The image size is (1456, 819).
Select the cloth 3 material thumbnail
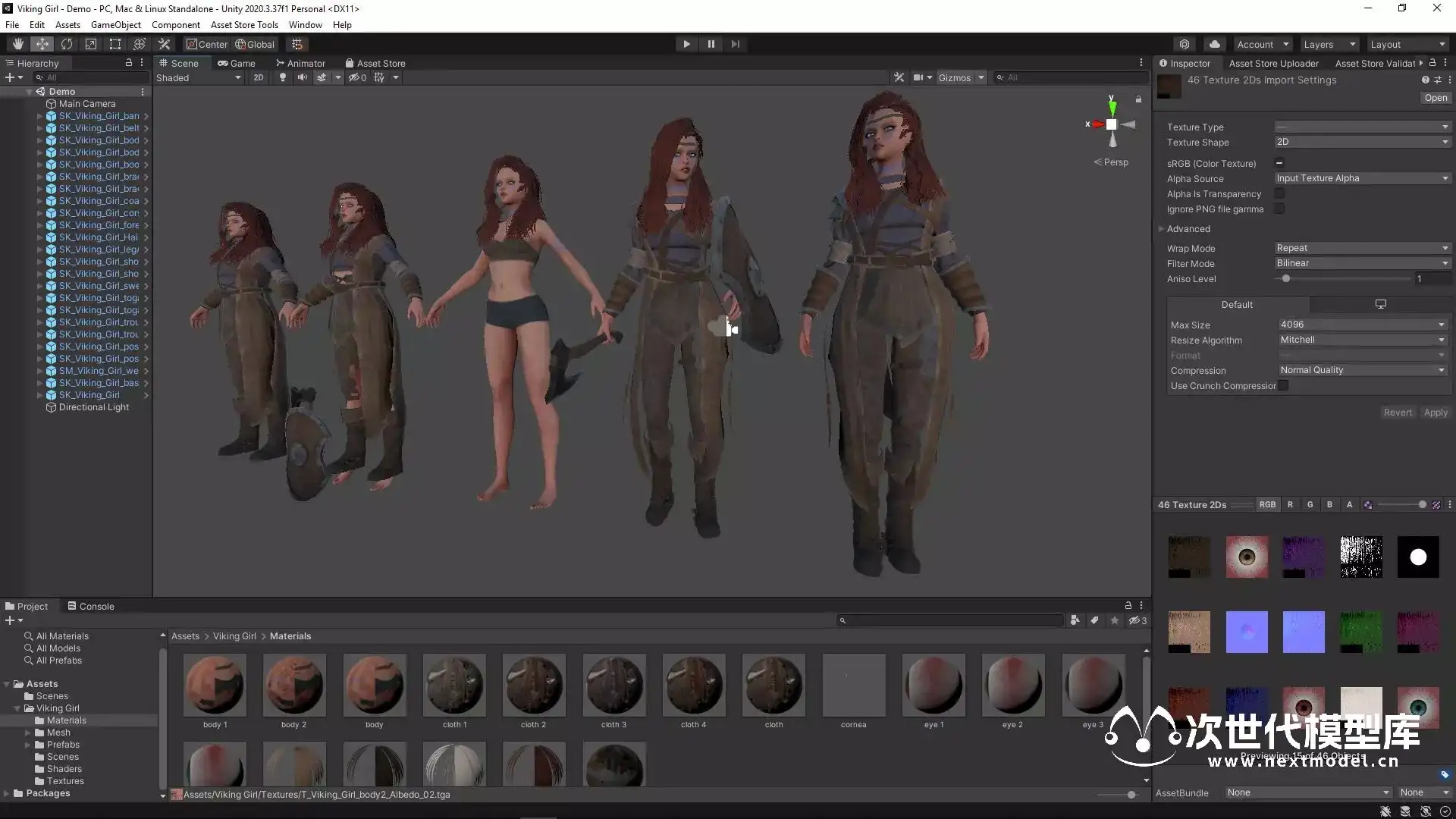613,686
